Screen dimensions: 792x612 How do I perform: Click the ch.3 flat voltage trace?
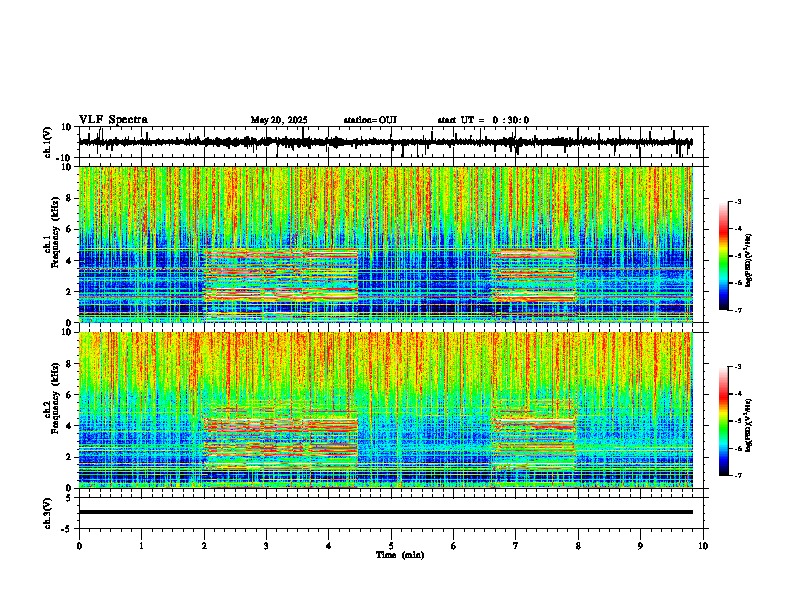tap(386, 512)
